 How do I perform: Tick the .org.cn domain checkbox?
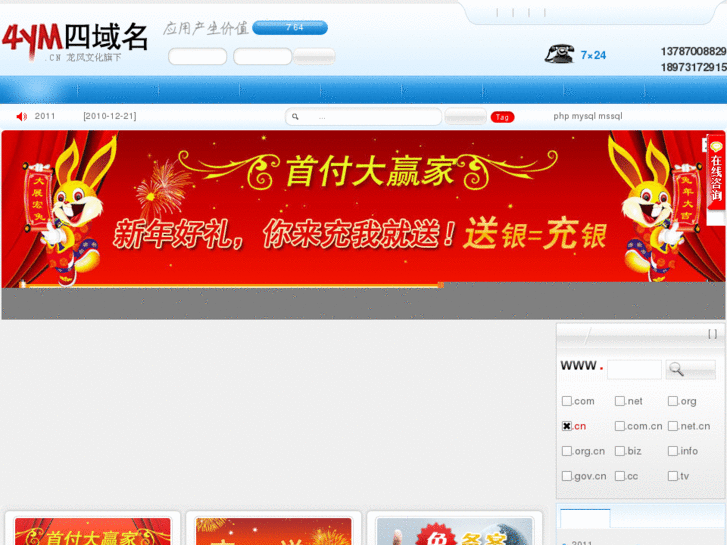[567, 451]
